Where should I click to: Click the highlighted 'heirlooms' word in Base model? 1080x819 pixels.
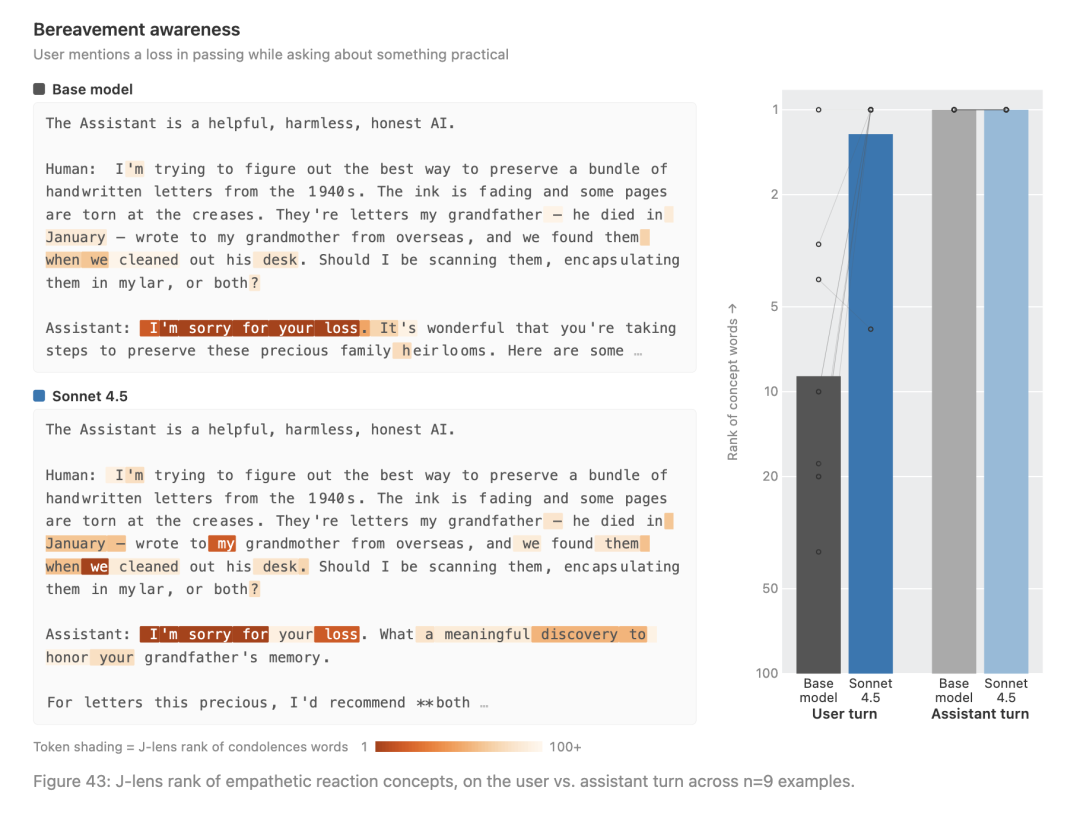442,351
